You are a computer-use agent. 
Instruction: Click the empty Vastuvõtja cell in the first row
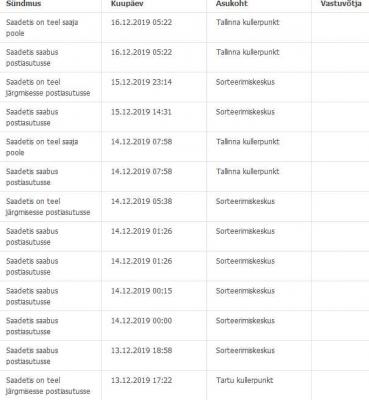[x=340, y=28]
